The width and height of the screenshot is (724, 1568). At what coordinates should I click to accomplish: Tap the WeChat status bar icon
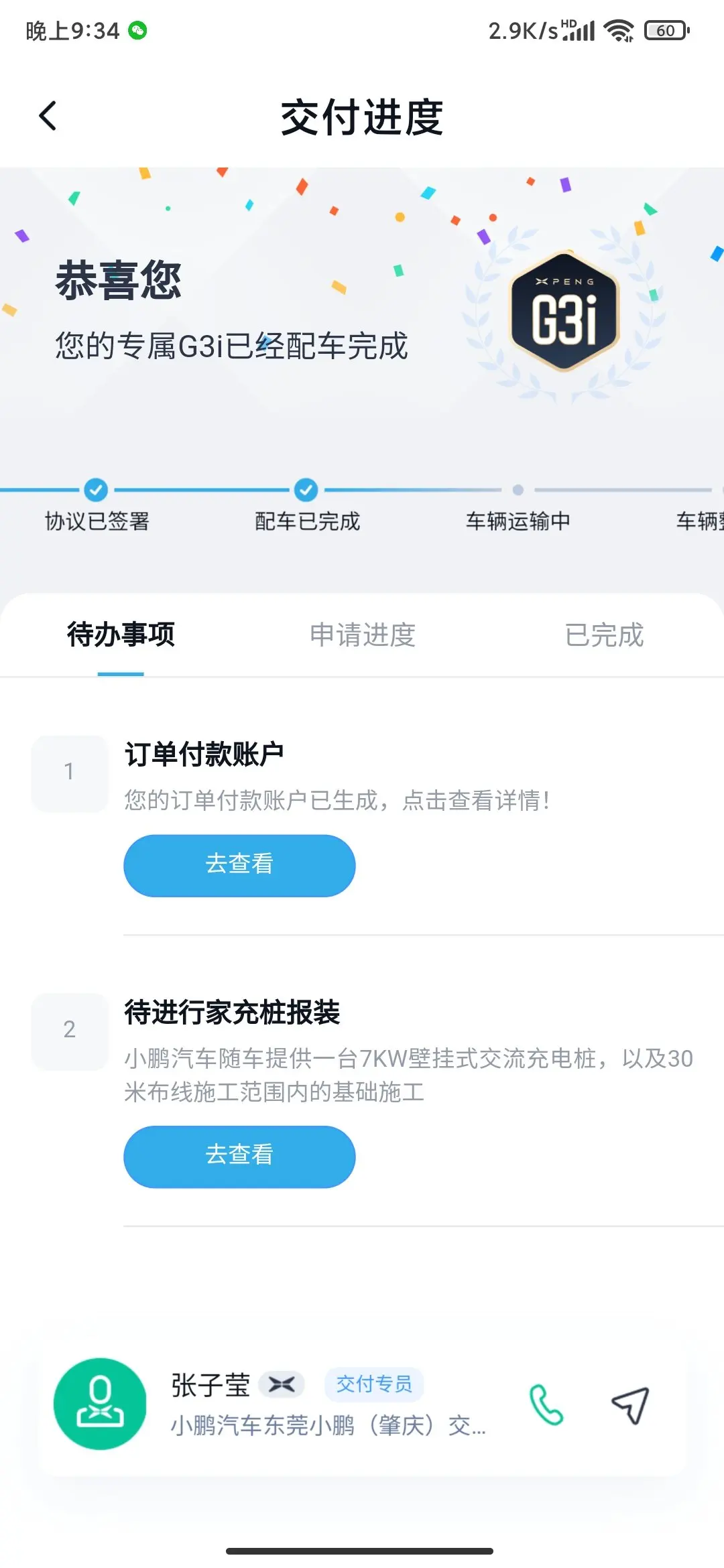pos(137,30)
